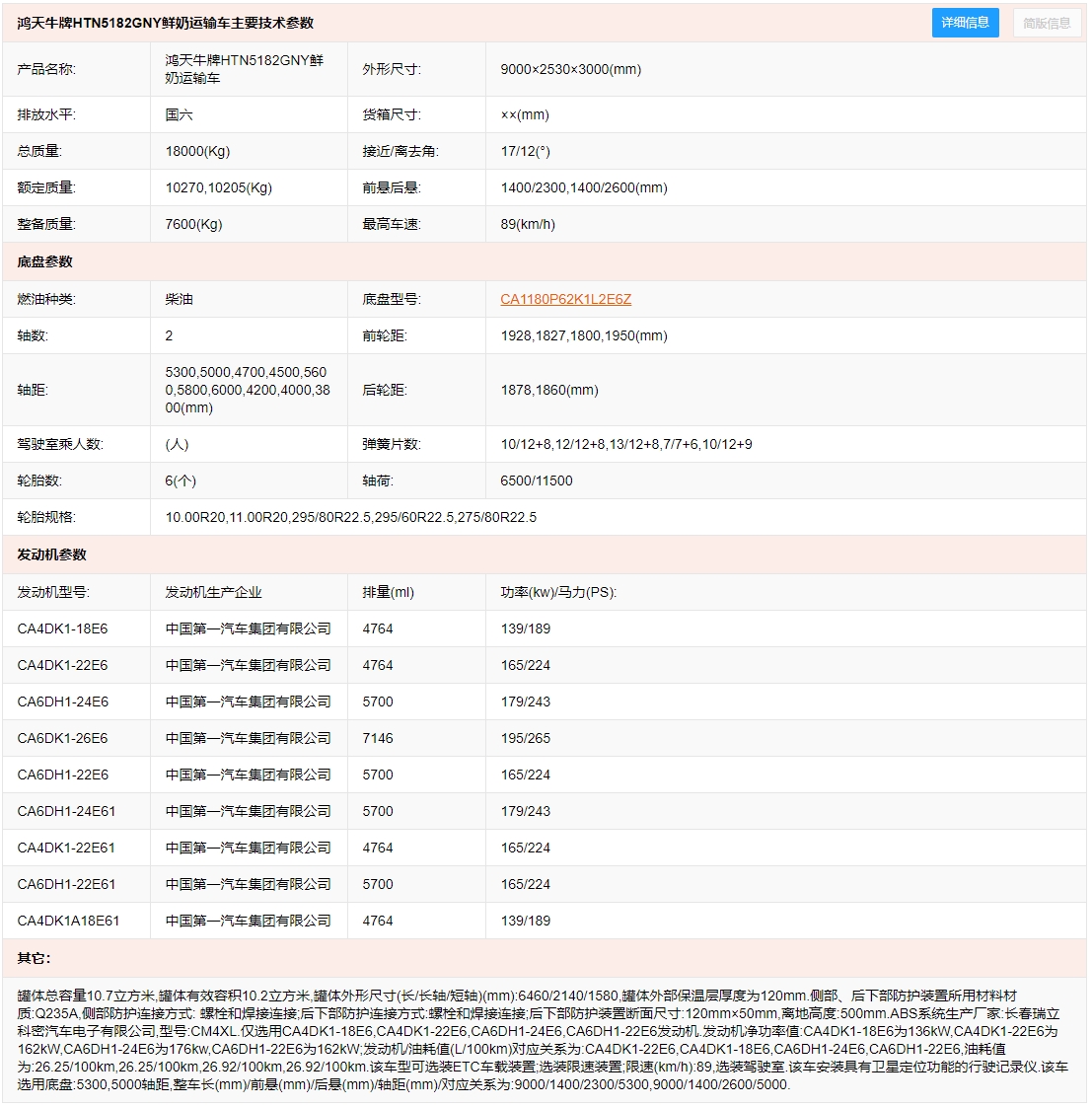Click max speed value 89(km/h)
1092x1108 pixels.
[528, 224]
